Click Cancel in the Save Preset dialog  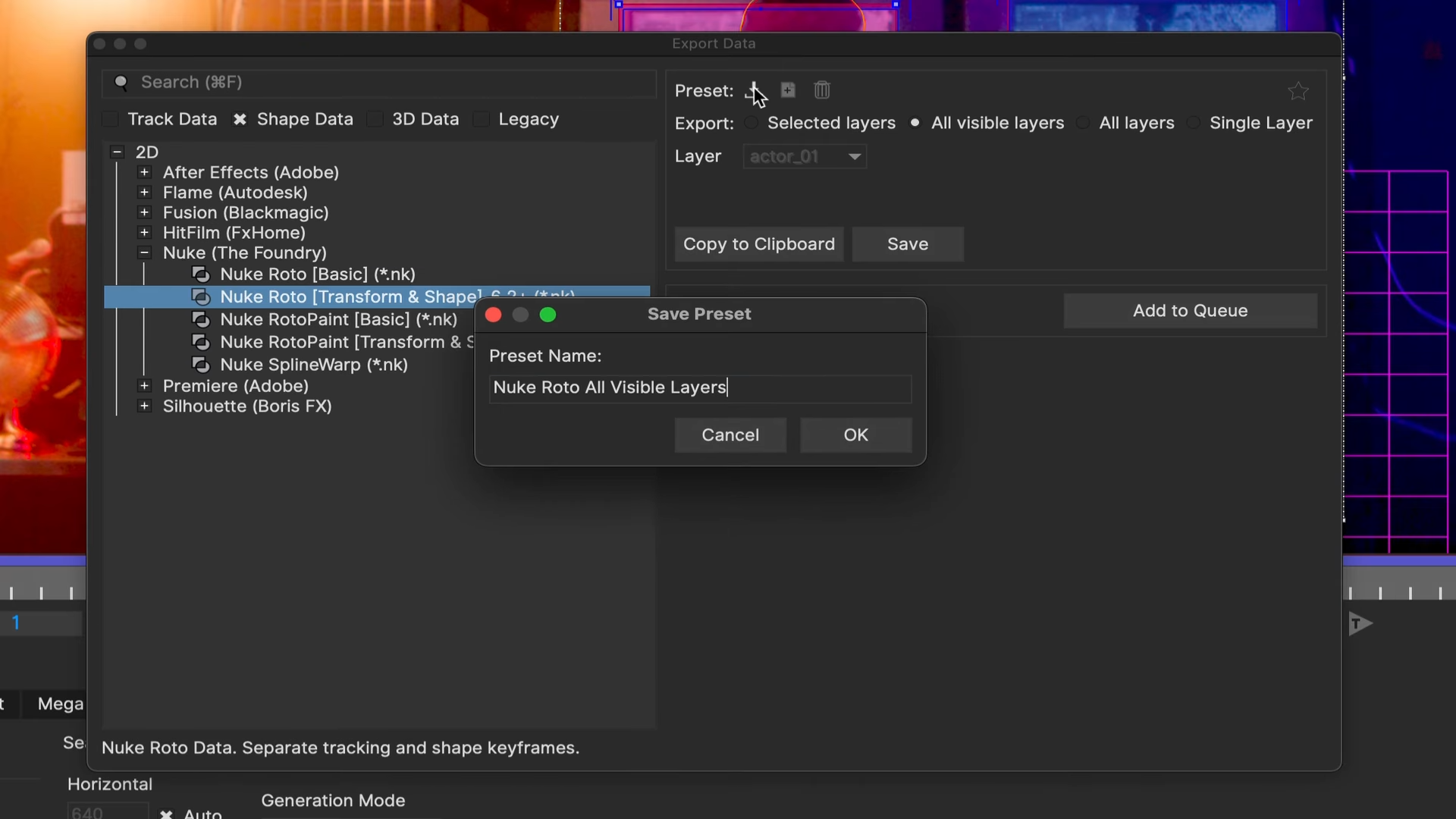tap(730, 435)
